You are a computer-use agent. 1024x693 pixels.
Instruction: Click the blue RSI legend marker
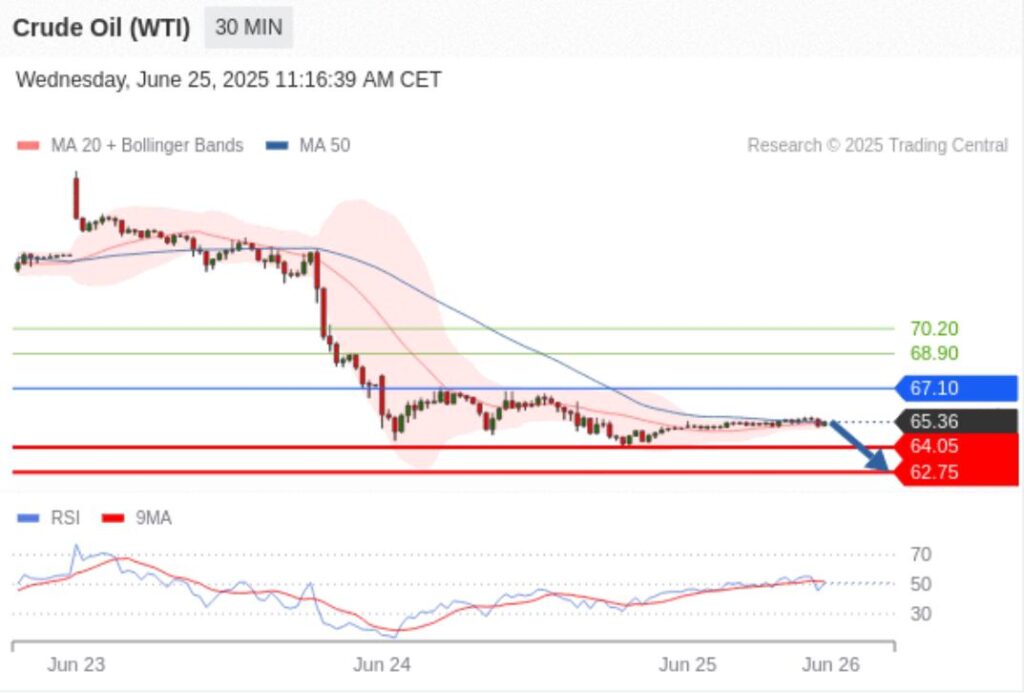pos(29,518)
